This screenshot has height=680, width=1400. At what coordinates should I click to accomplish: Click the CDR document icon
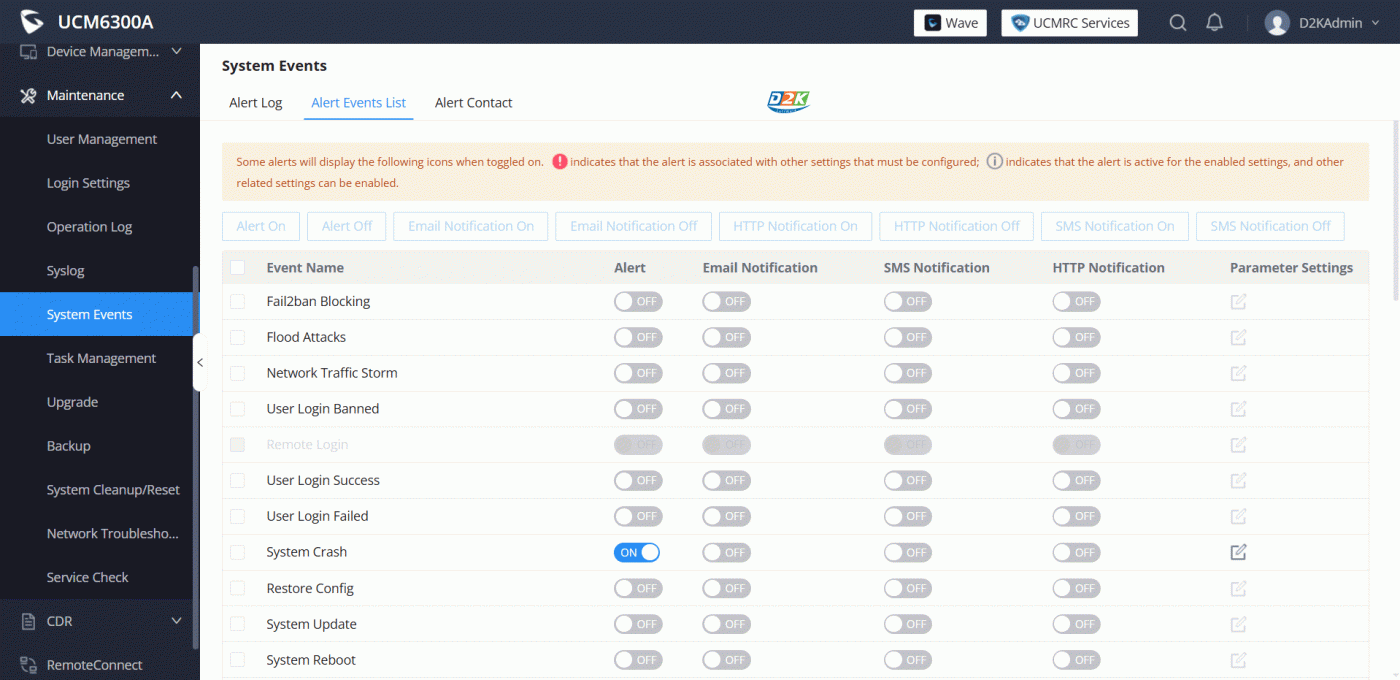(x=28, y=621)
